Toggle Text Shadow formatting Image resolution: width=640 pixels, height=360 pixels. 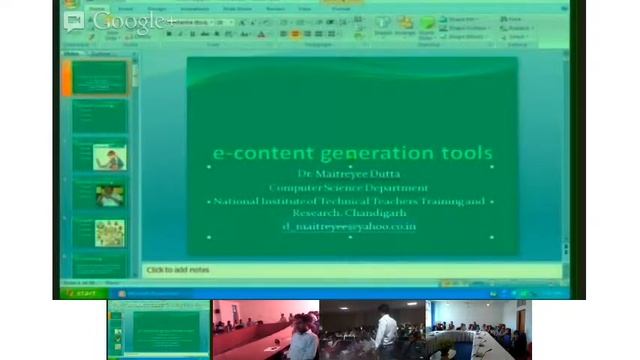[217, 34]
